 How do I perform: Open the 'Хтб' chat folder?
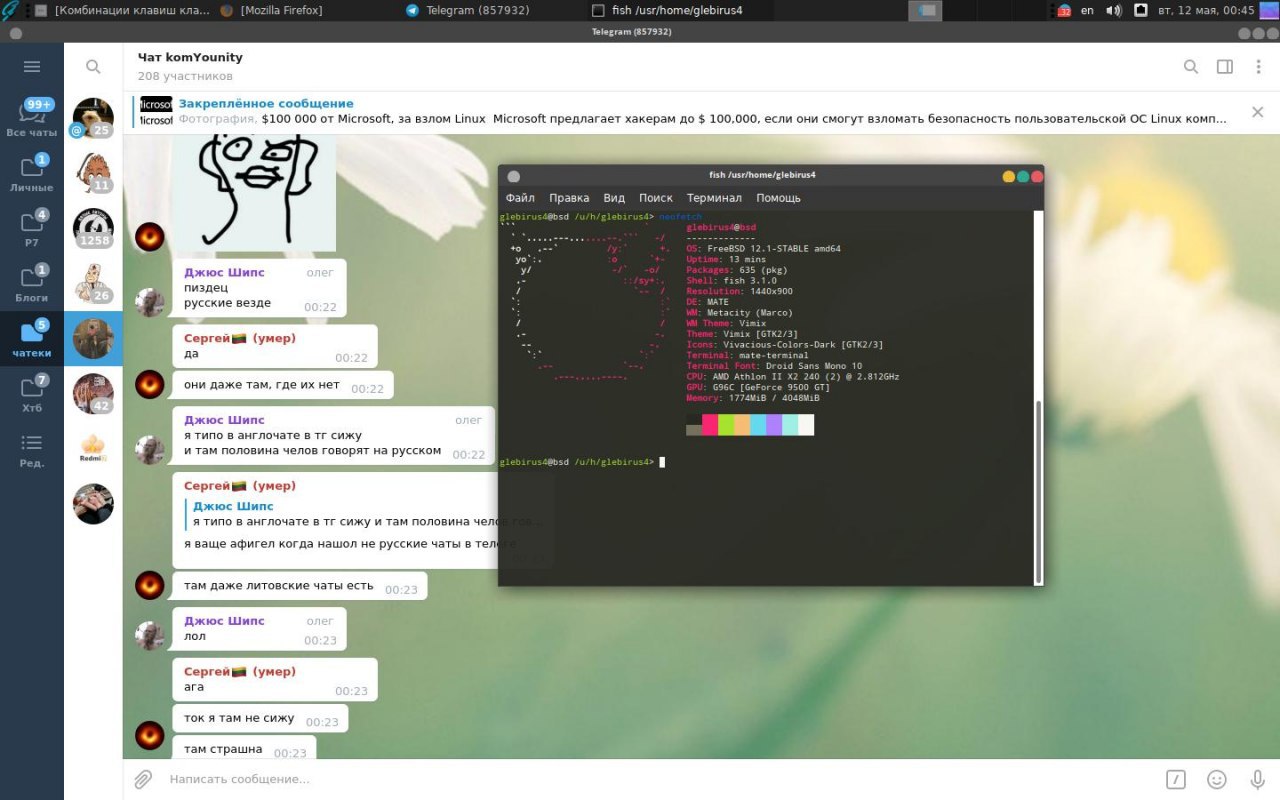[31, 393]
